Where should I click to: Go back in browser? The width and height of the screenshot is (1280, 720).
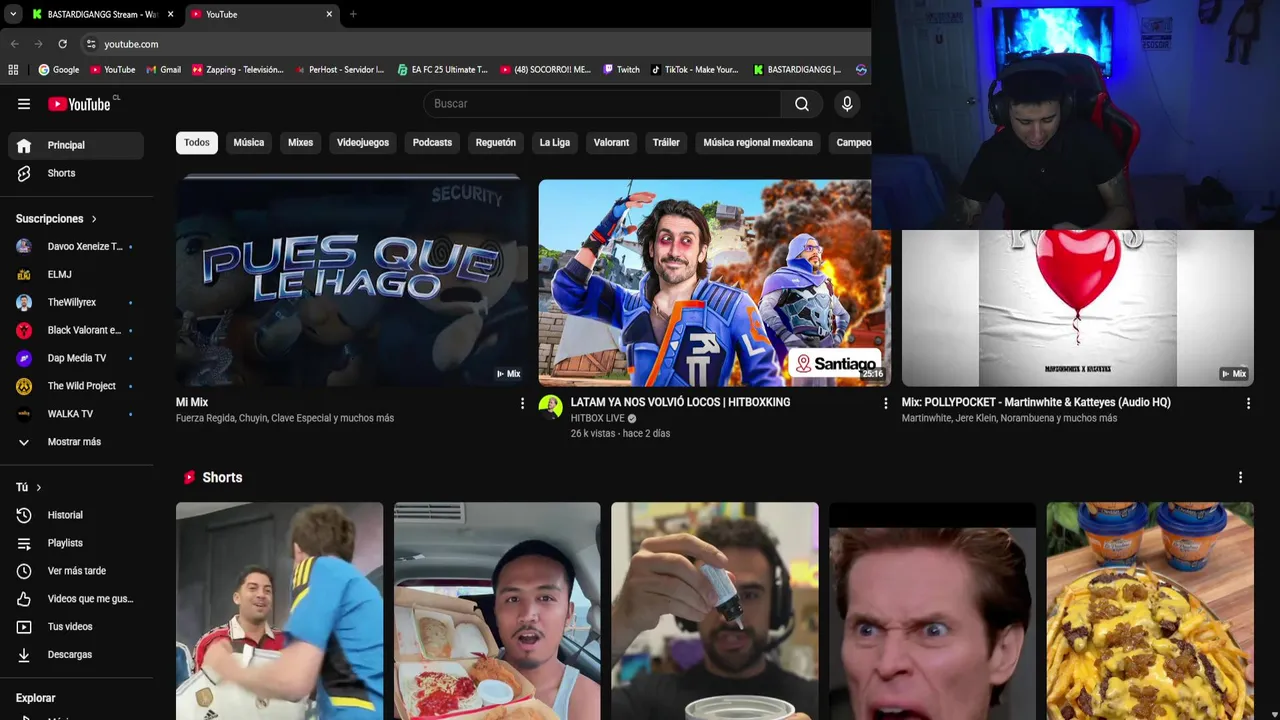14,44
